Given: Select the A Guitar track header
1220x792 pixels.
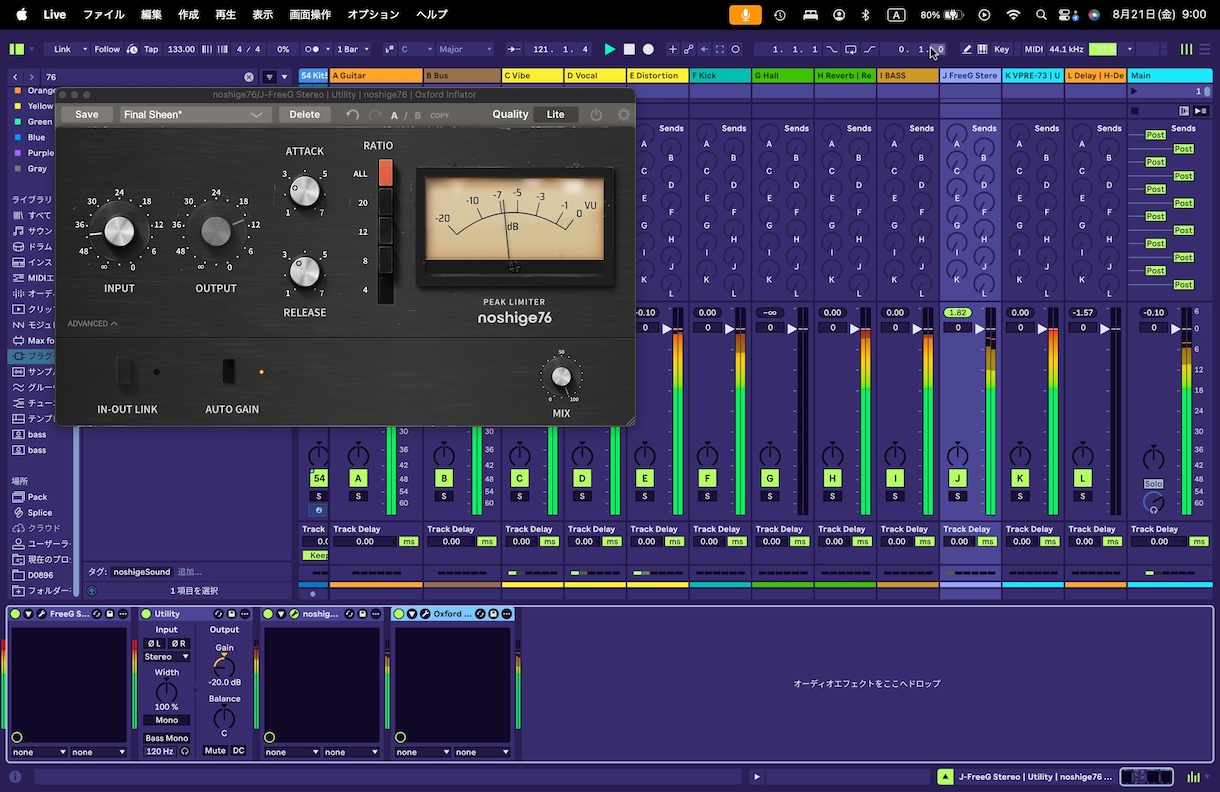Looking at the screenshot, I should pyautogui.click(x=376, y=76).
